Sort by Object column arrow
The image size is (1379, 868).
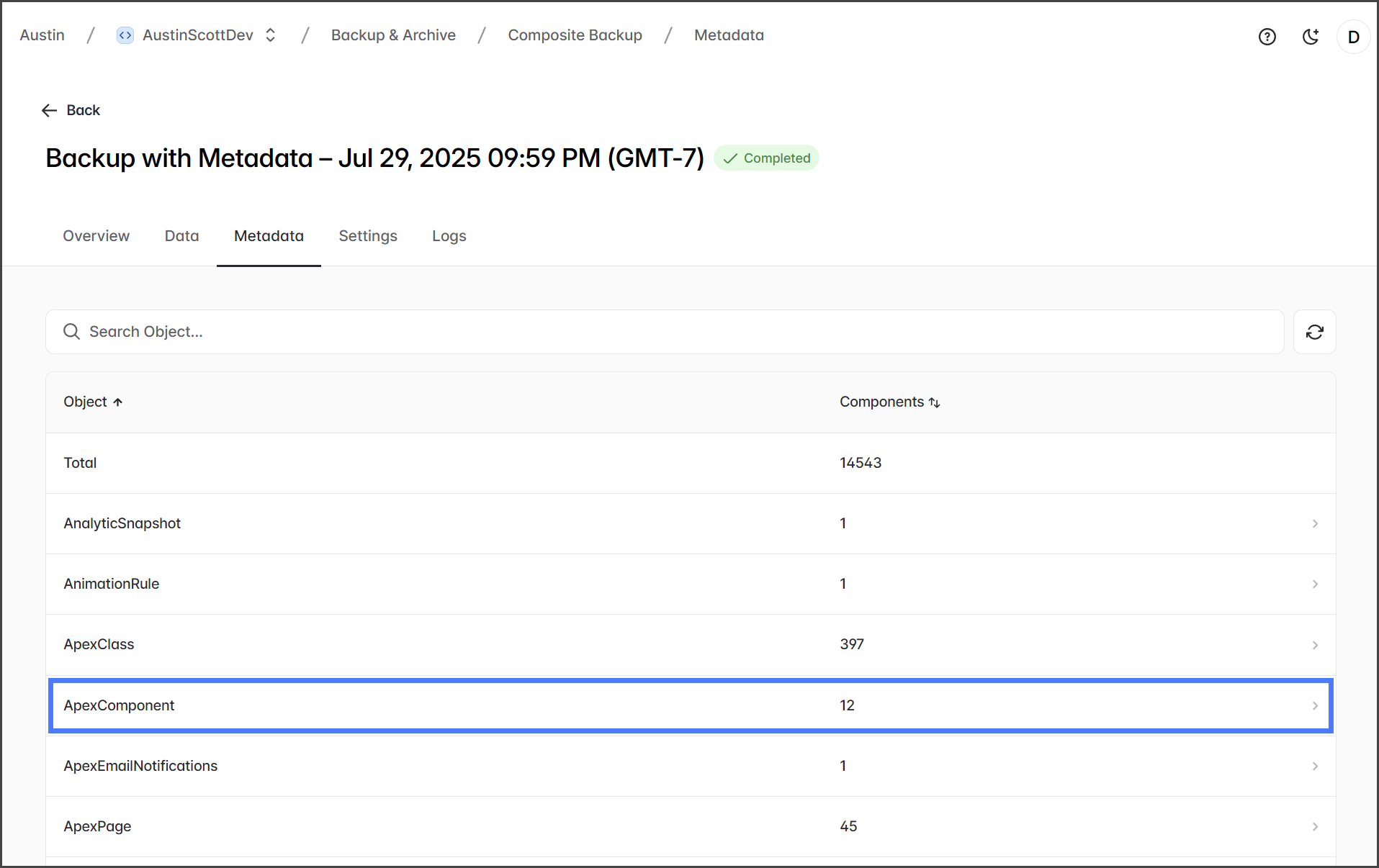(x=118, y=402)
